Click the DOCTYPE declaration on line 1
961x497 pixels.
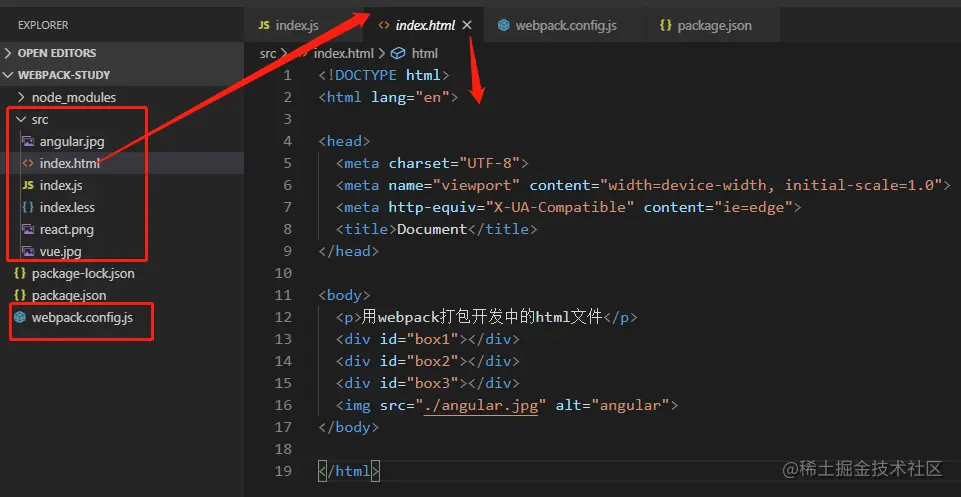click(384, 75)
